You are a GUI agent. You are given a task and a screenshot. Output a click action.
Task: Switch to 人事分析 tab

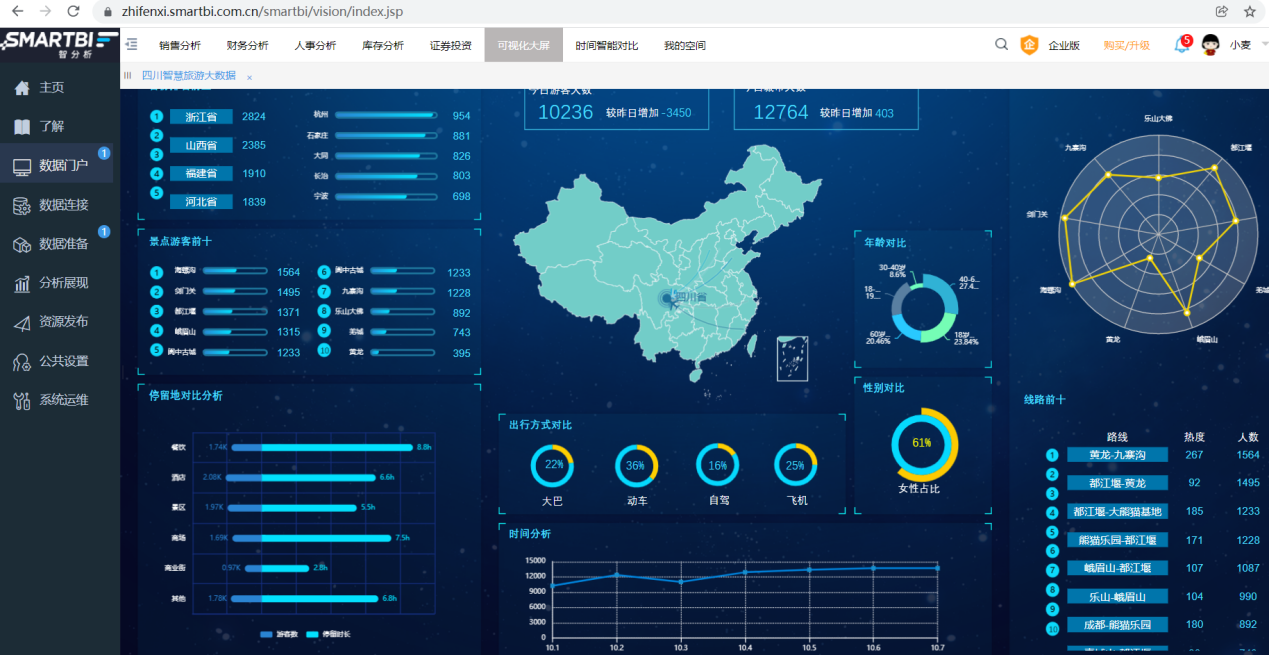click(x=315, y=45)
